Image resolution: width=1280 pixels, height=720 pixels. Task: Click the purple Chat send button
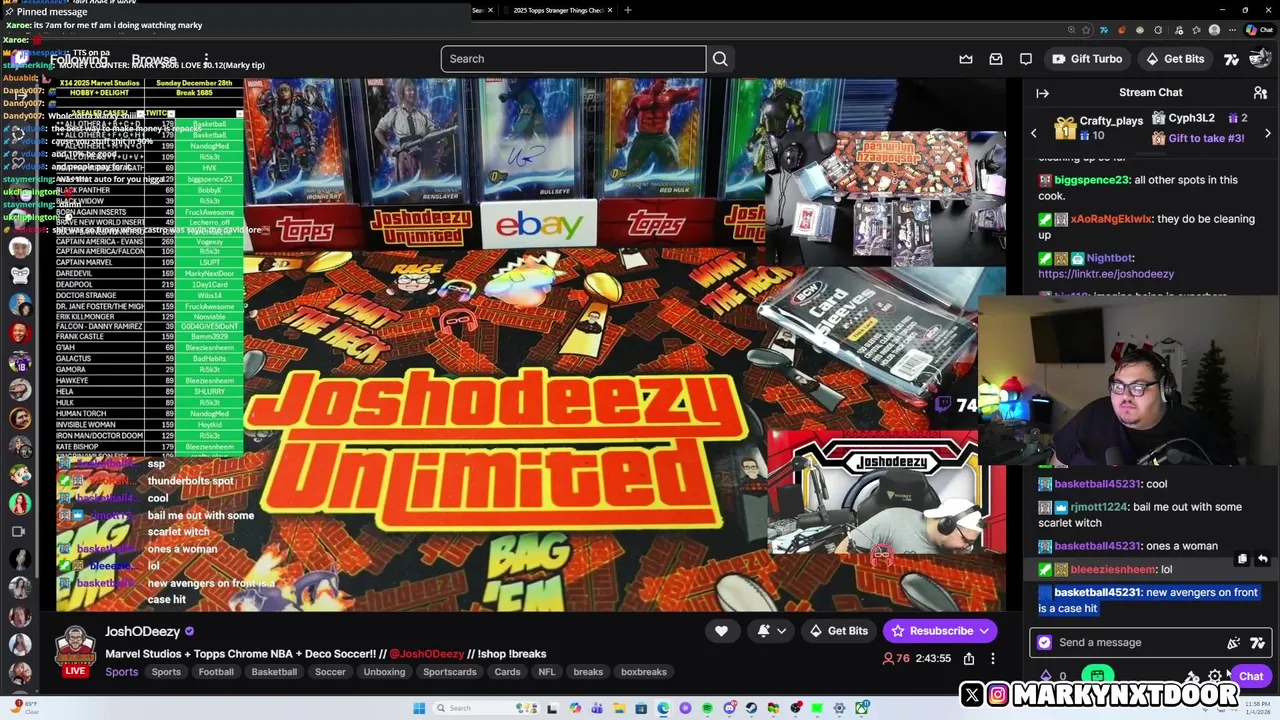click(x=1250, y=677)
